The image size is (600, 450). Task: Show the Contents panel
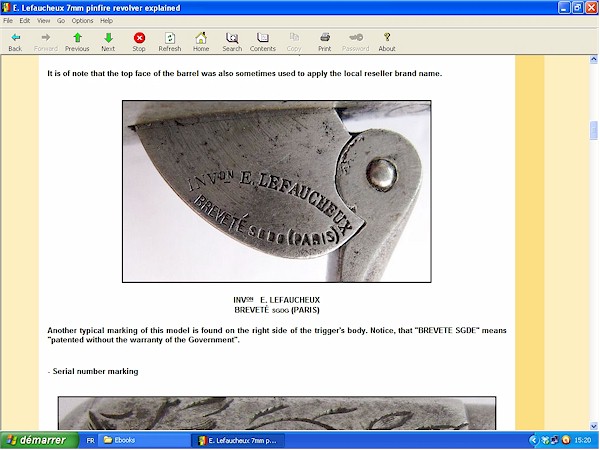(262, 42)
